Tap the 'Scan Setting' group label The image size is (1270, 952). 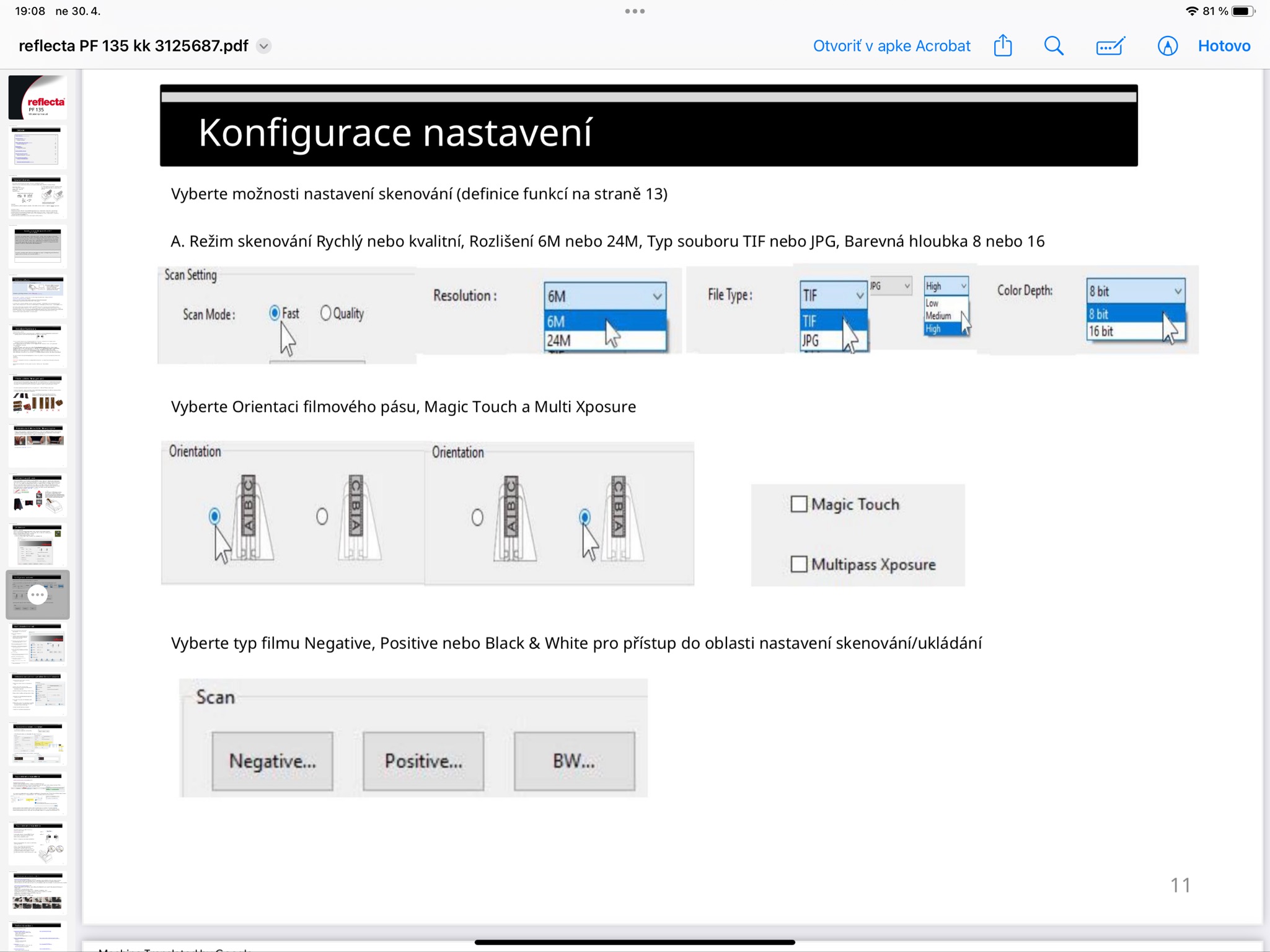[x=190, y=275]
